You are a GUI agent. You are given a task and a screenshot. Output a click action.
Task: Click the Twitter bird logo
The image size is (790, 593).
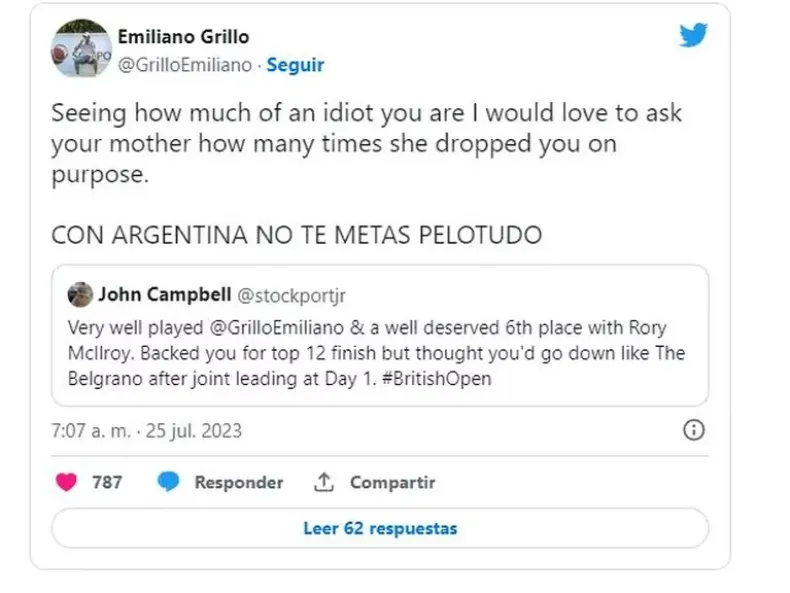point(693,36)
